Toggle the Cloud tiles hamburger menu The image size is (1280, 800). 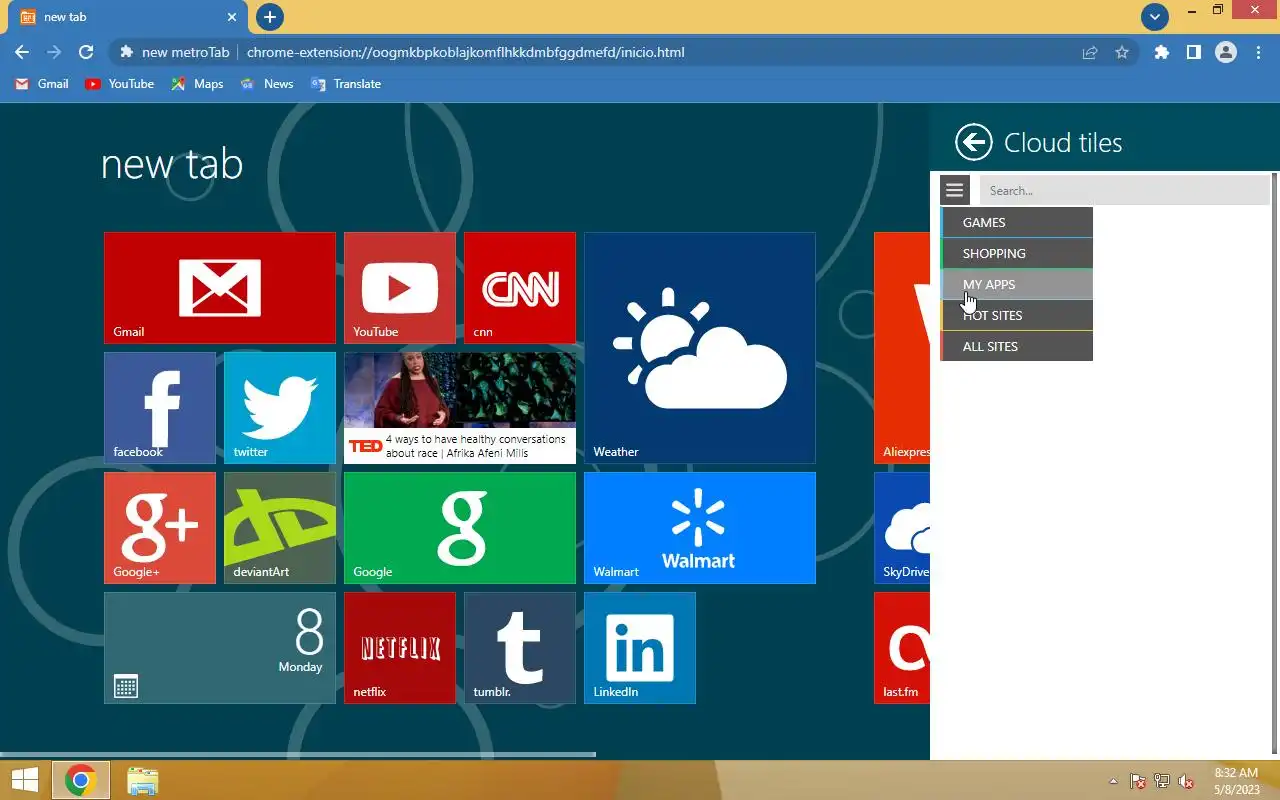955,190
